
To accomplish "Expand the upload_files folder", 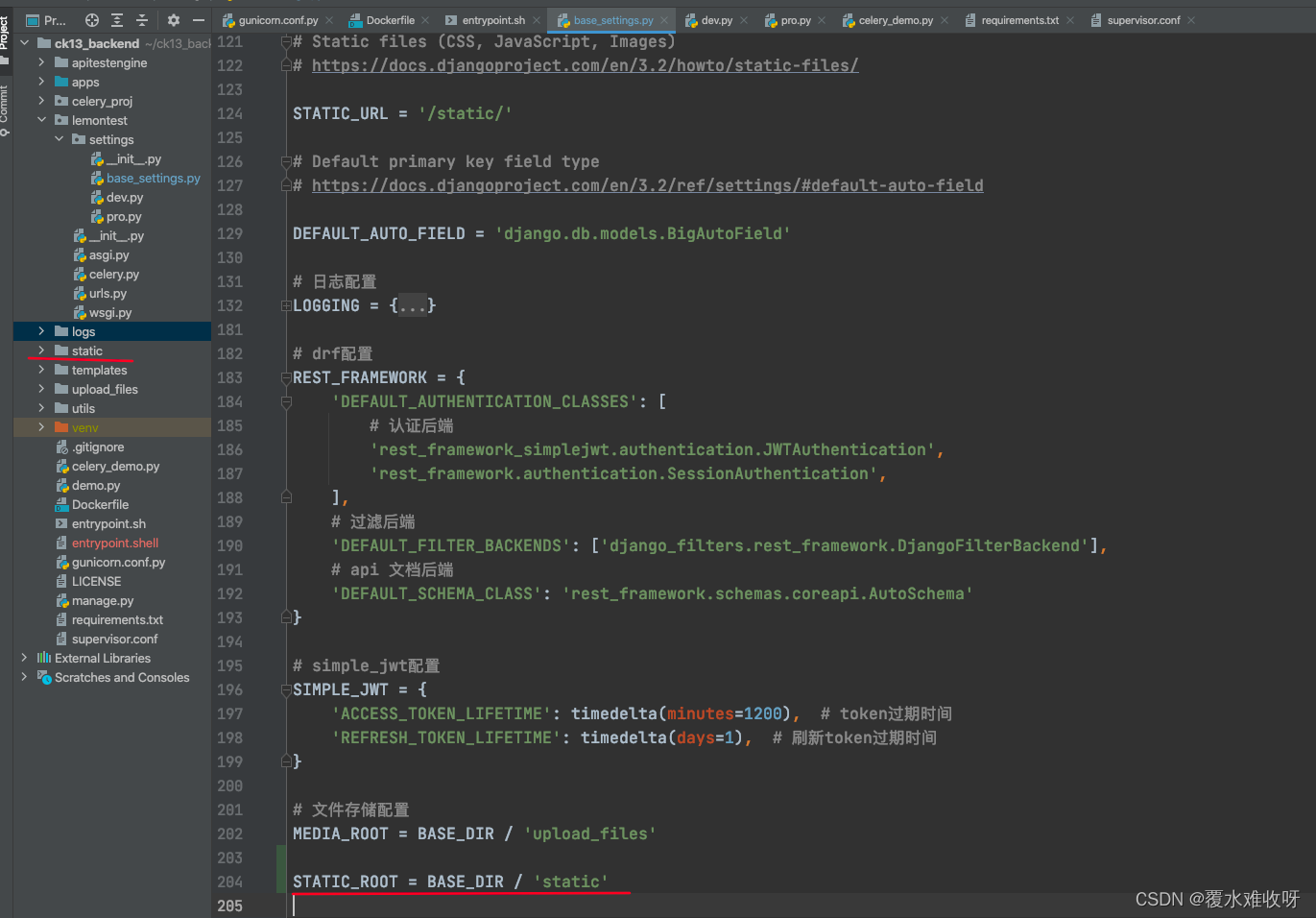I will pyautogui.click(x=41, y=389).
